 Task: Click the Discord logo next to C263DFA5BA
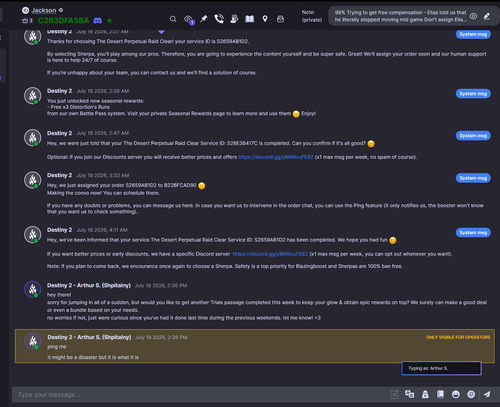(x=98, y=21)
